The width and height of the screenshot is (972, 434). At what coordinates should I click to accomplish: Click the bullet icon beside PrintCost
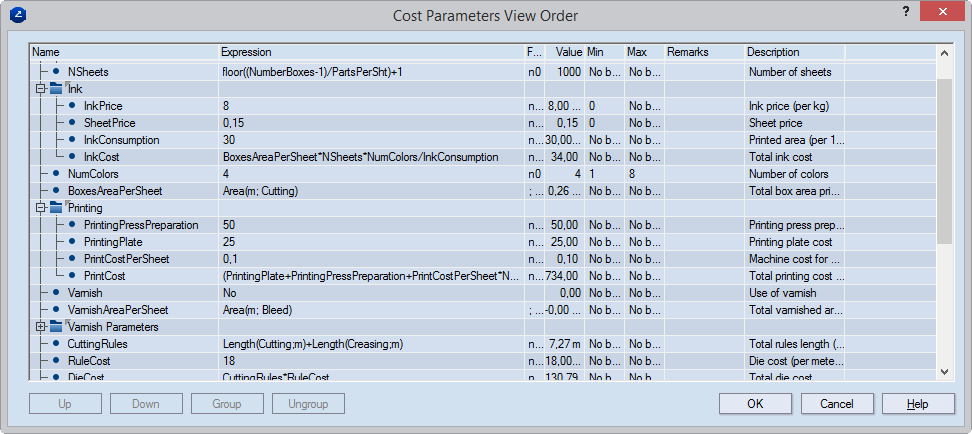pyautogui.click(x=72, y=276)
